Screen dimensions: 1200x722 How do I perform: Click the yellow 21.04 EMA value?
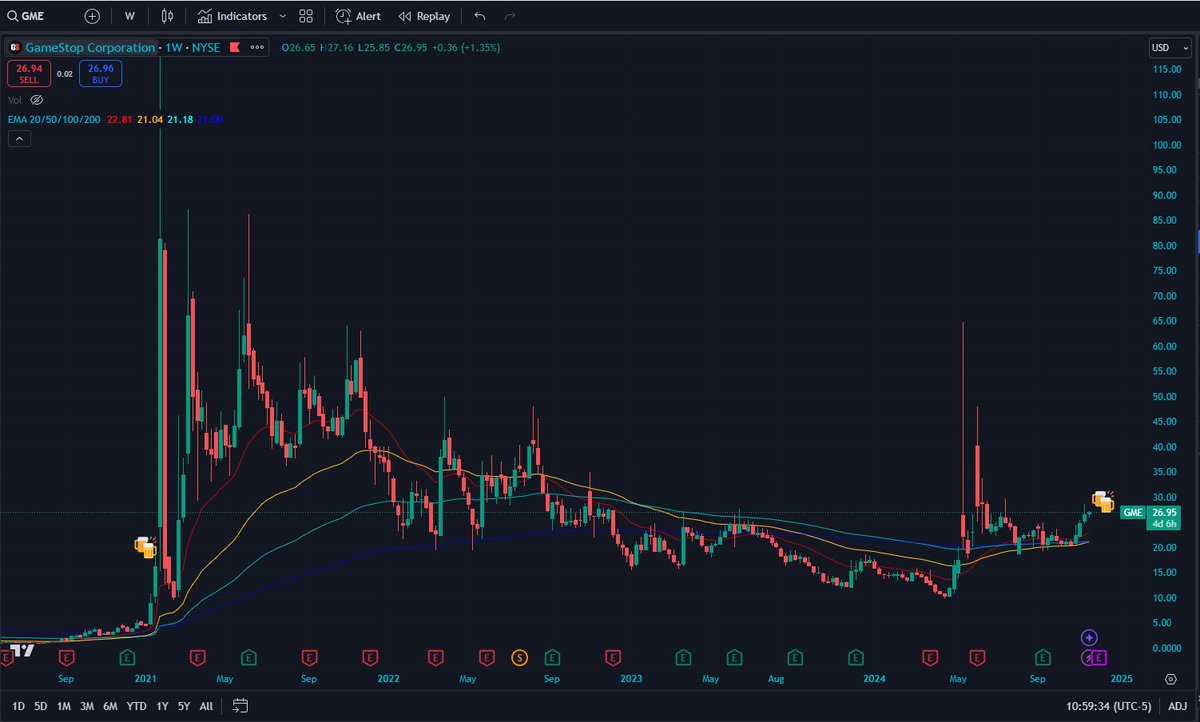click(x=149, y=120)
